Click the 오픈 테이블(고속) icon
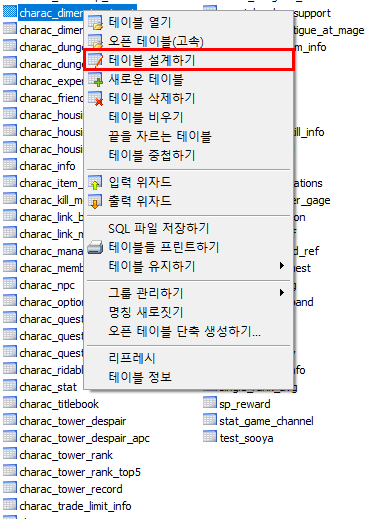374x519 pixels. point(96,42)
